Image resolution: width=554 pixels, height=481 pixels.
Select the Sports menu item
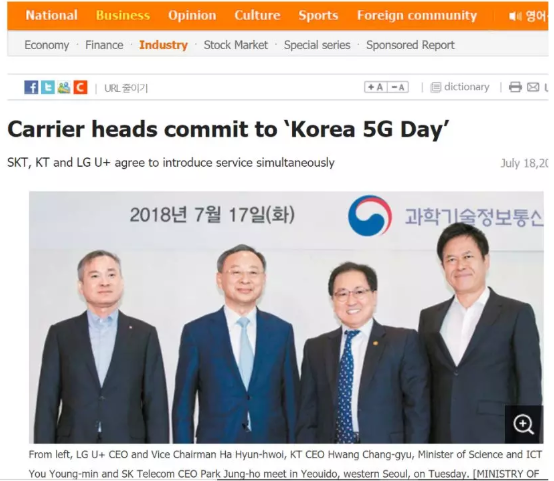(x=318, y=15)
